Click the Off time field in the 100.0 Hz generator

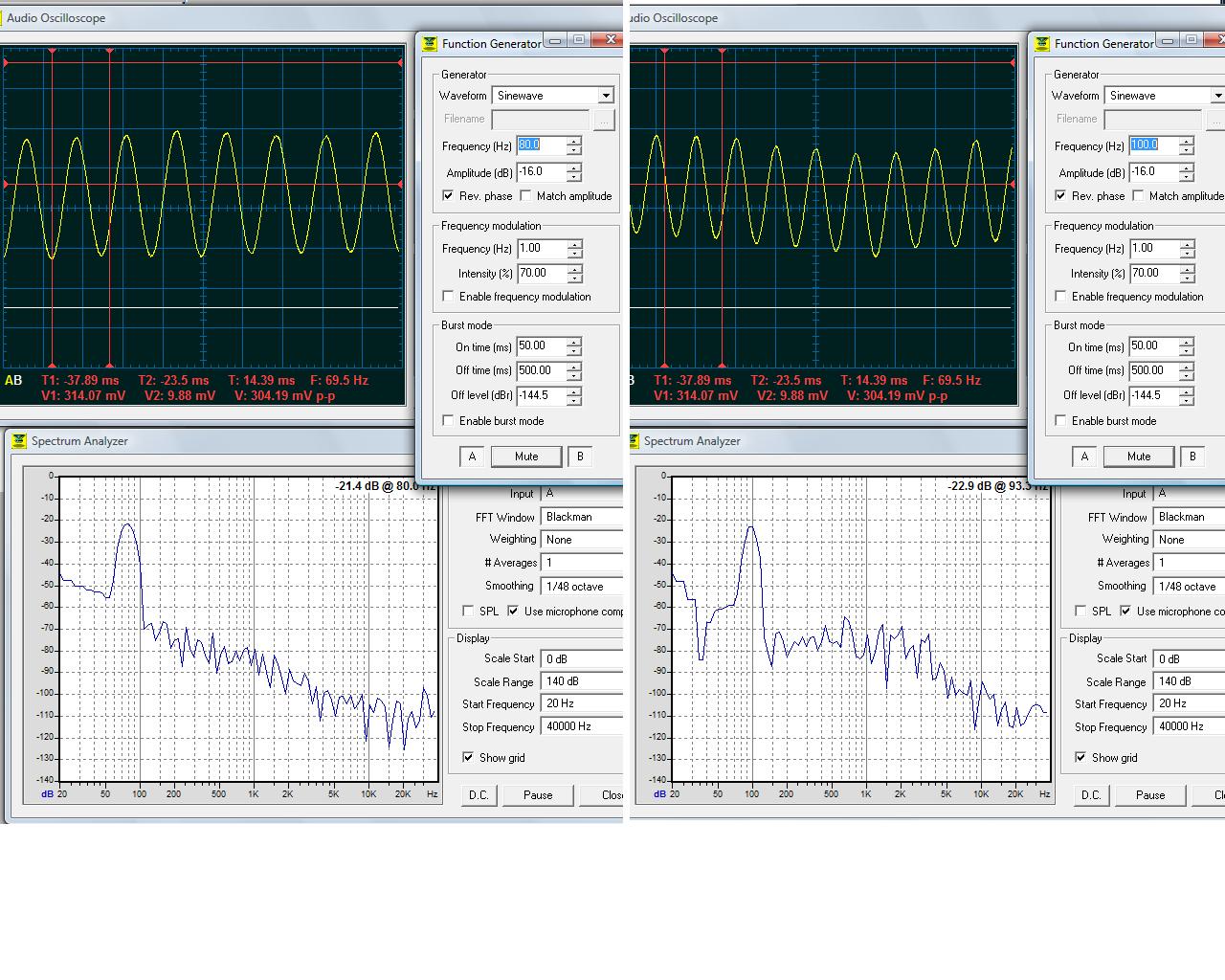(x=1153, y=370)
